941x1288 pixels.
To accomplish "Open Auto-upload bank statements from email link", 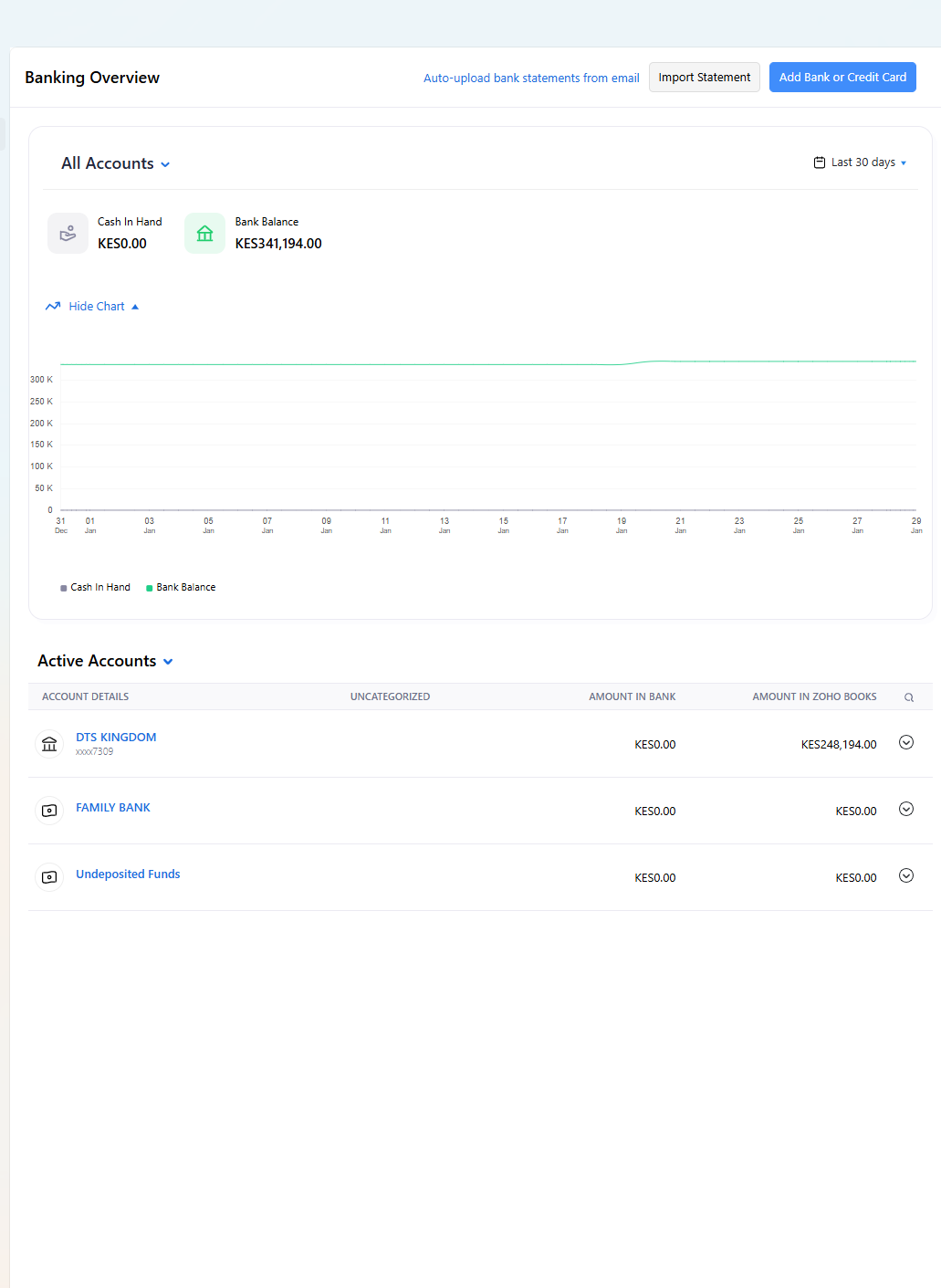I will click(x=530, y=79).
